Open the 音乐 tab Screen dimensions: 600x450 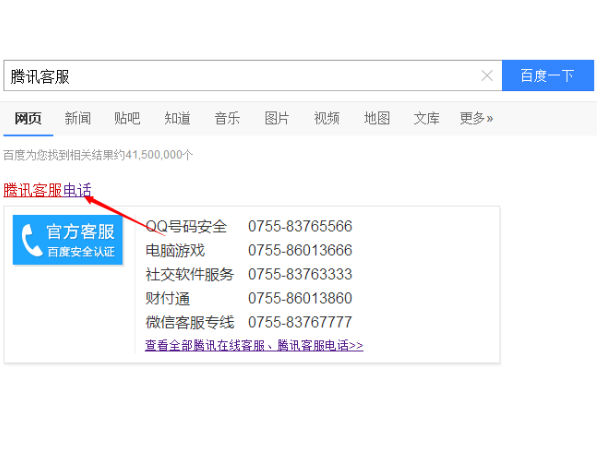tap(227, 118)
